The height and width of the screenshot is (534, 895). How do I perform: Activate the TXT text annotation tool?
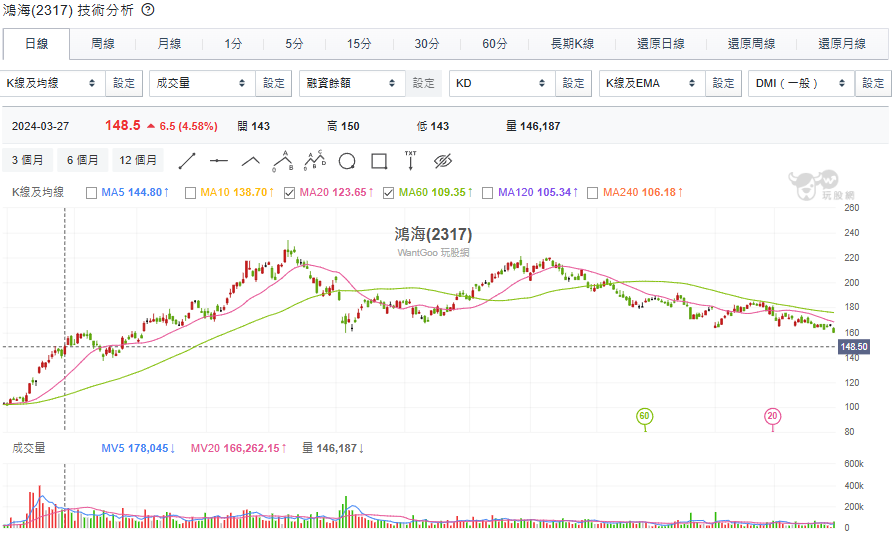(410, 159)
